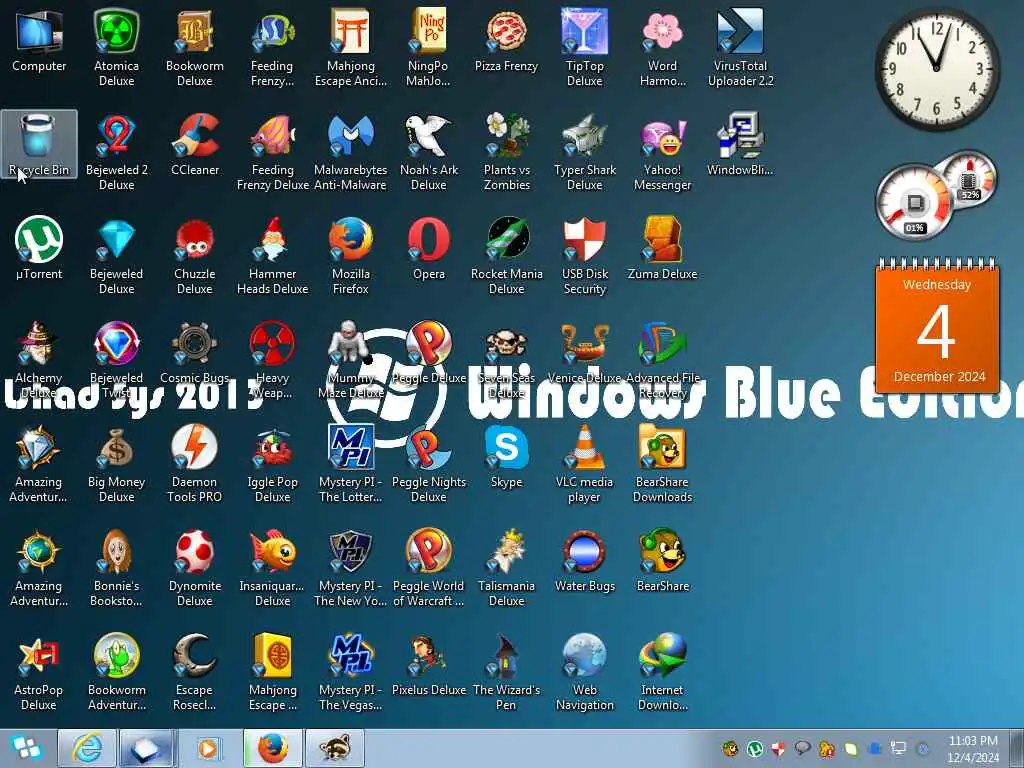
Task: Launch Talismania Deluxe
Action: 507,568
